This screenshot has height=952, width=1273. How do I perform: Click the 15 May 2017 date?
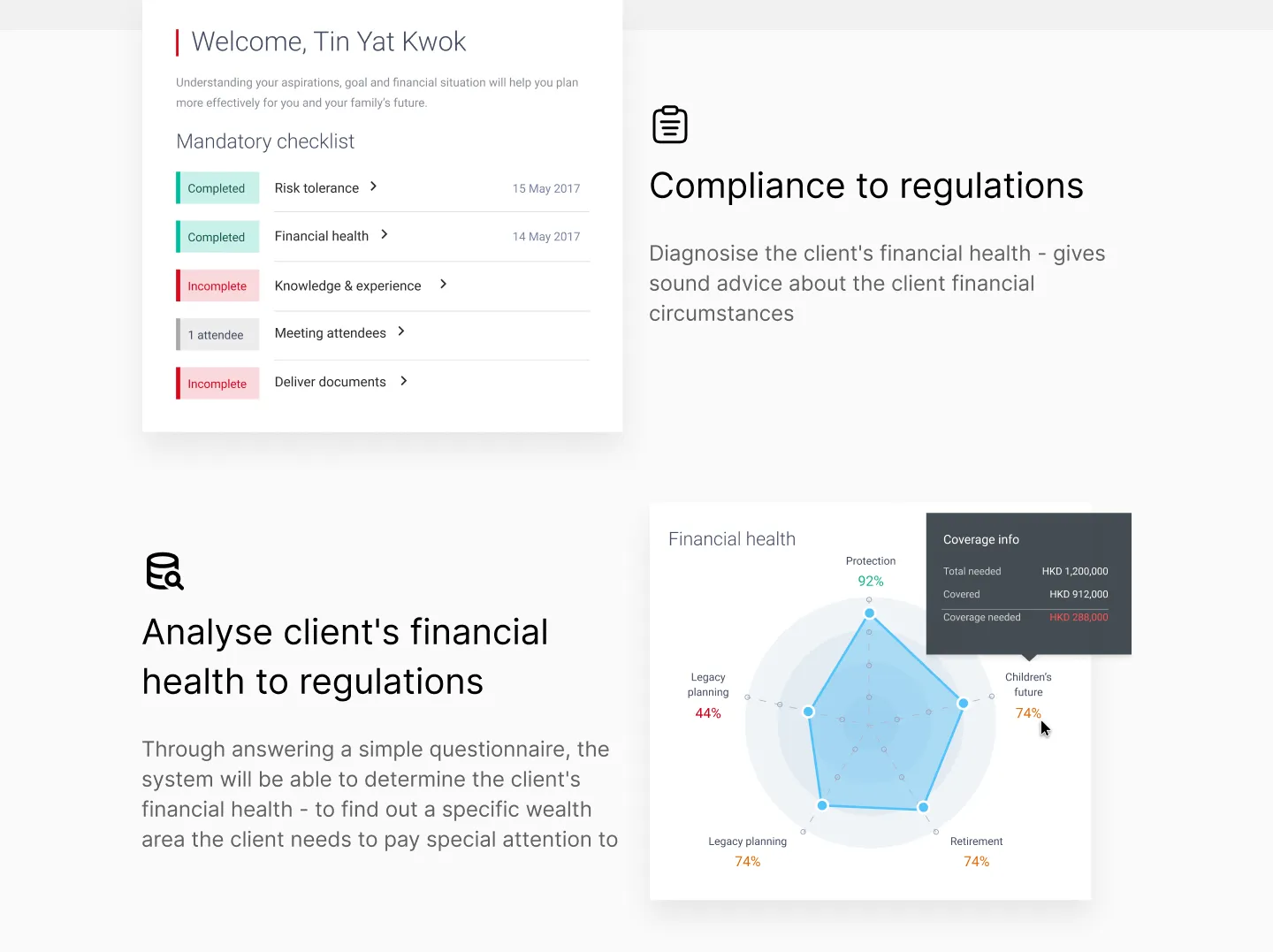click(546, 188)
